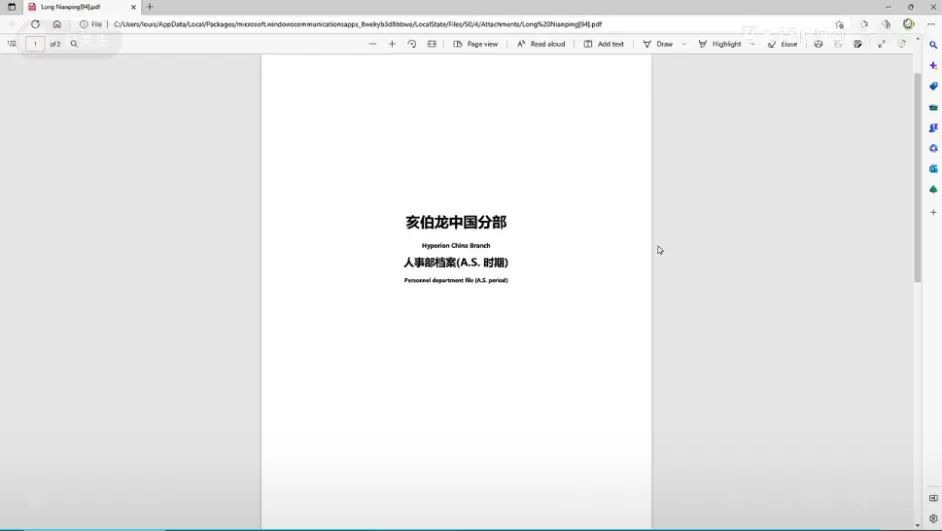Image resolution: width=942 pixels, height=531 pixels.
Task: Open the Page view options
Action: (x=476, y=44)
